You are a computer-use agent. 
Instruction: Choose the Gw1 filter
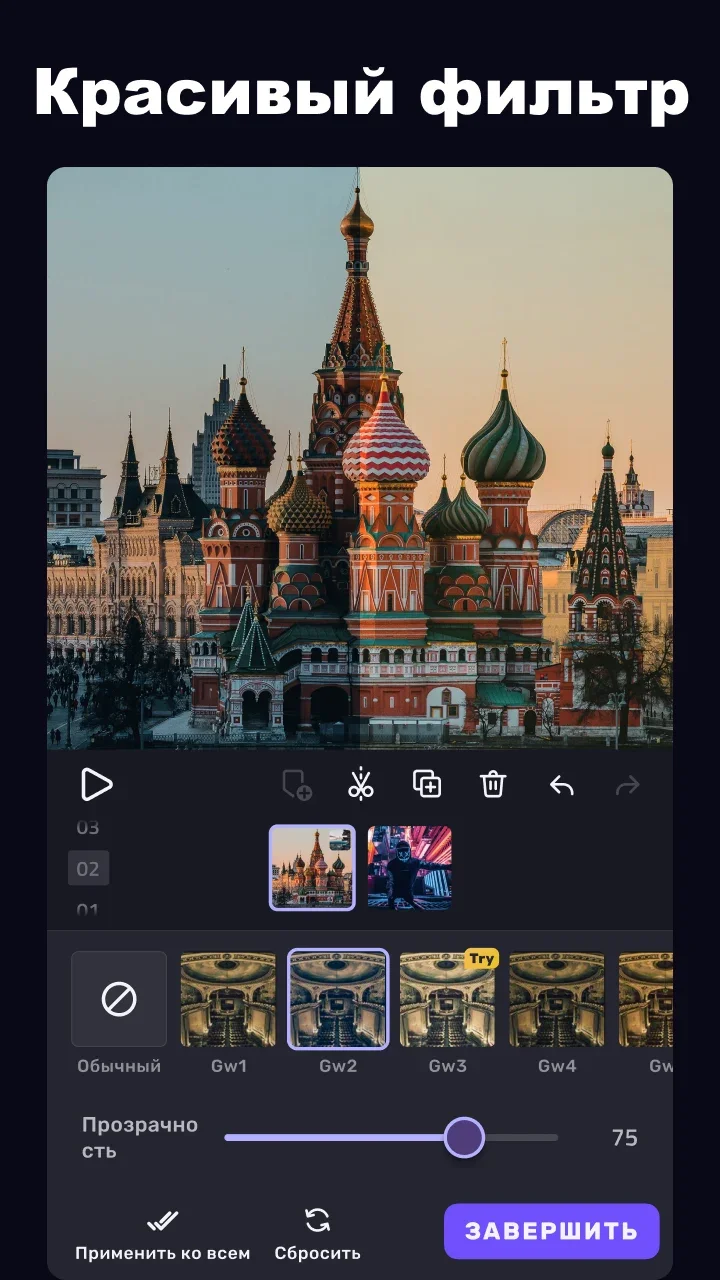pyautogui.click(x=228, y=999)
